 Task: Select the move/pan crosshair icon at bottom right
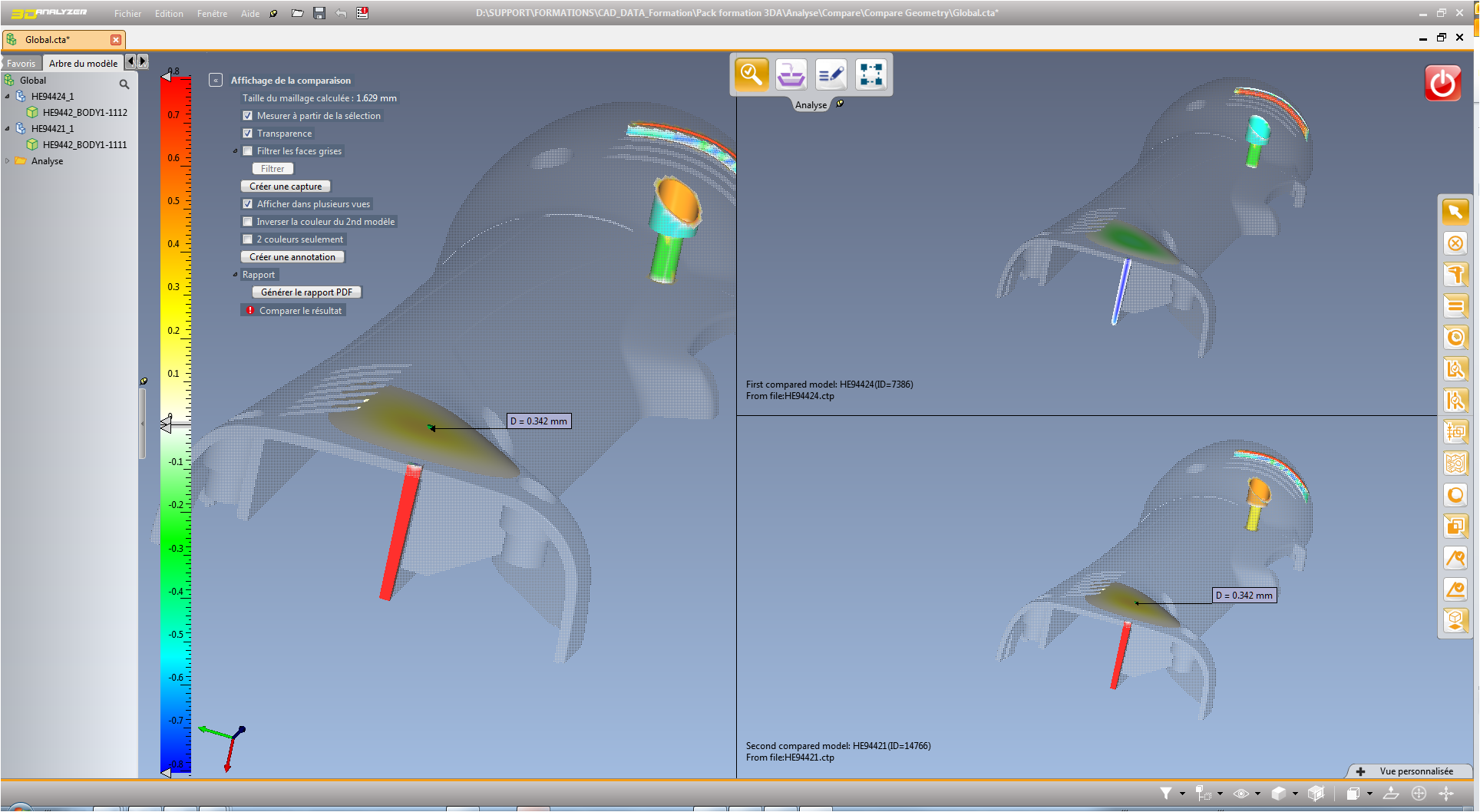pos(1420,793)
